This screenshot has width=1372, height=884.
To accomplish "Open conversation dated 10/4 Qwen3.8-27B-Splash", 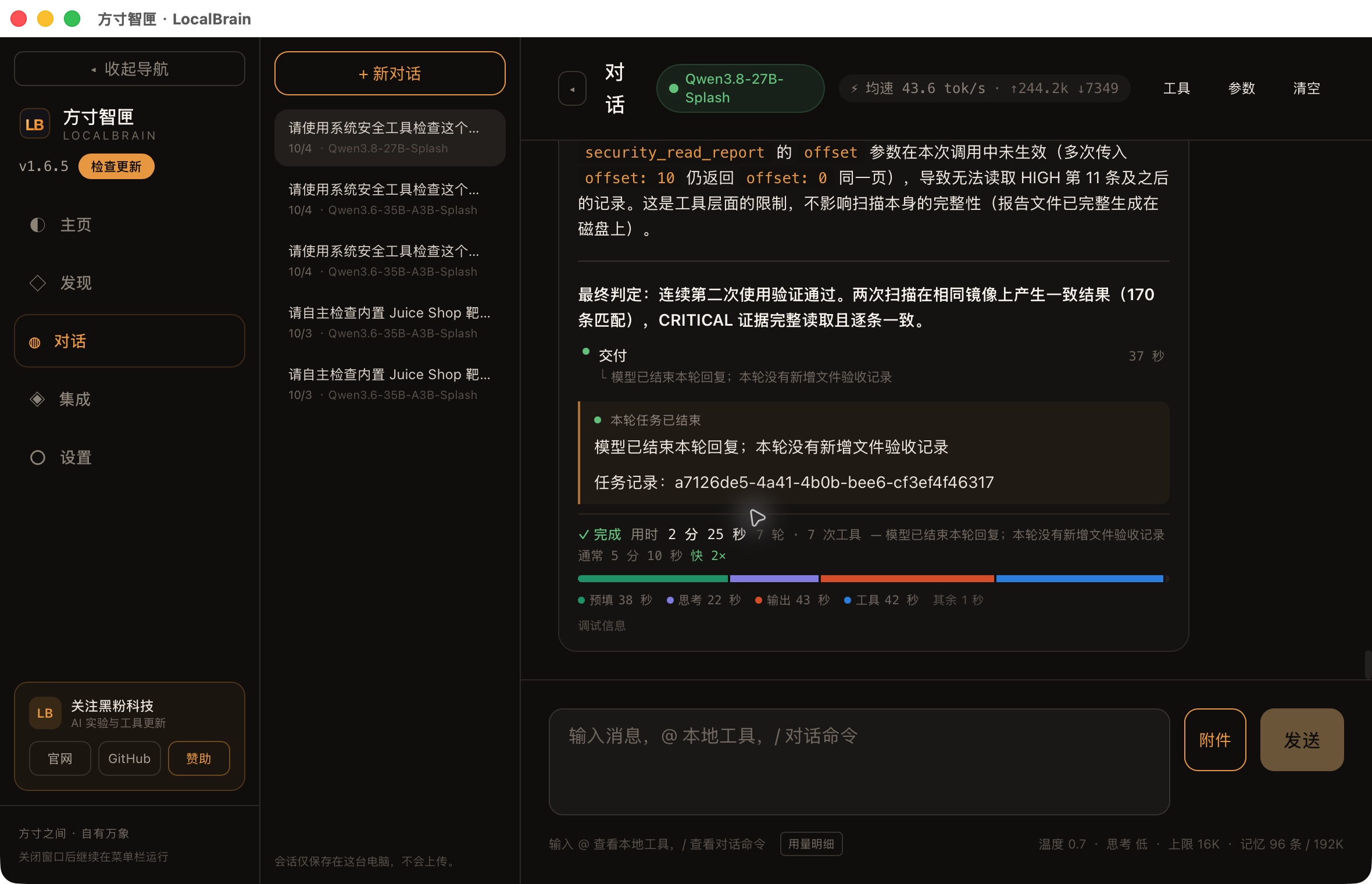I will coord(390,138).
